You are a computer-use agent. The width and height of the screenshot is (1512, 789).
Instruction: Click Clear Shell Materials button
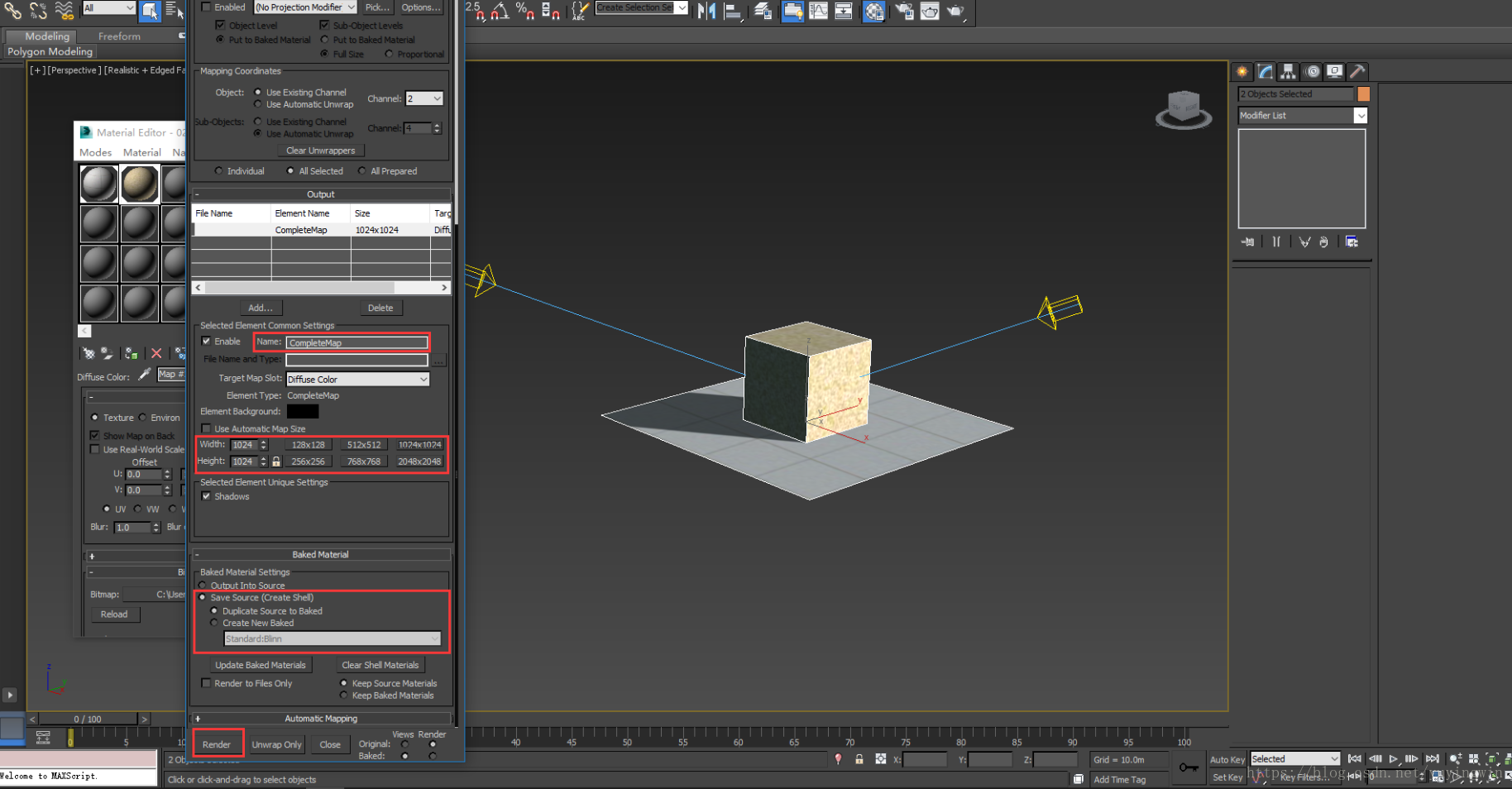click(x=380, y=665)
